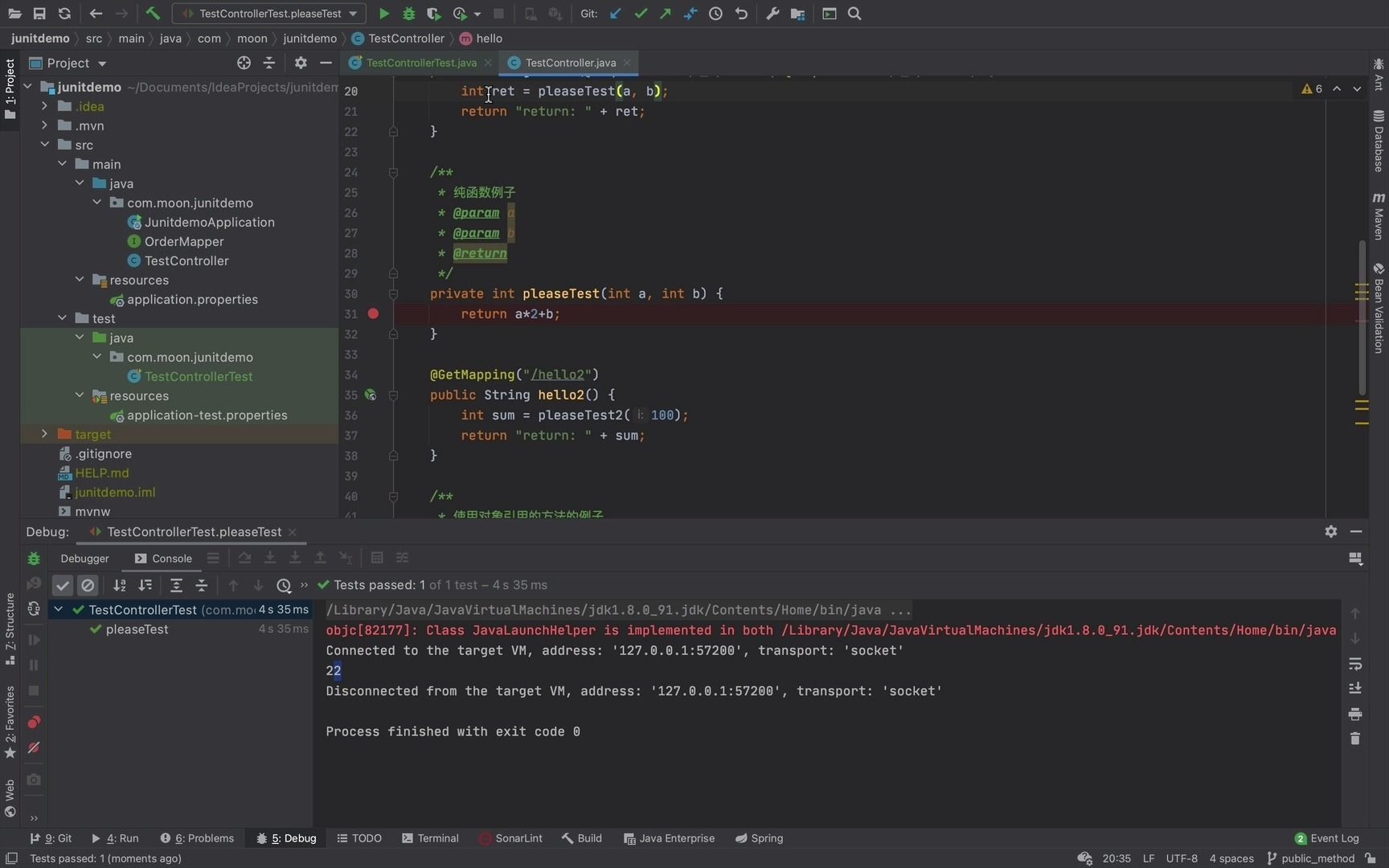Build project with the hammer icon
1389x868 pixels.
(x=153, y=14)
